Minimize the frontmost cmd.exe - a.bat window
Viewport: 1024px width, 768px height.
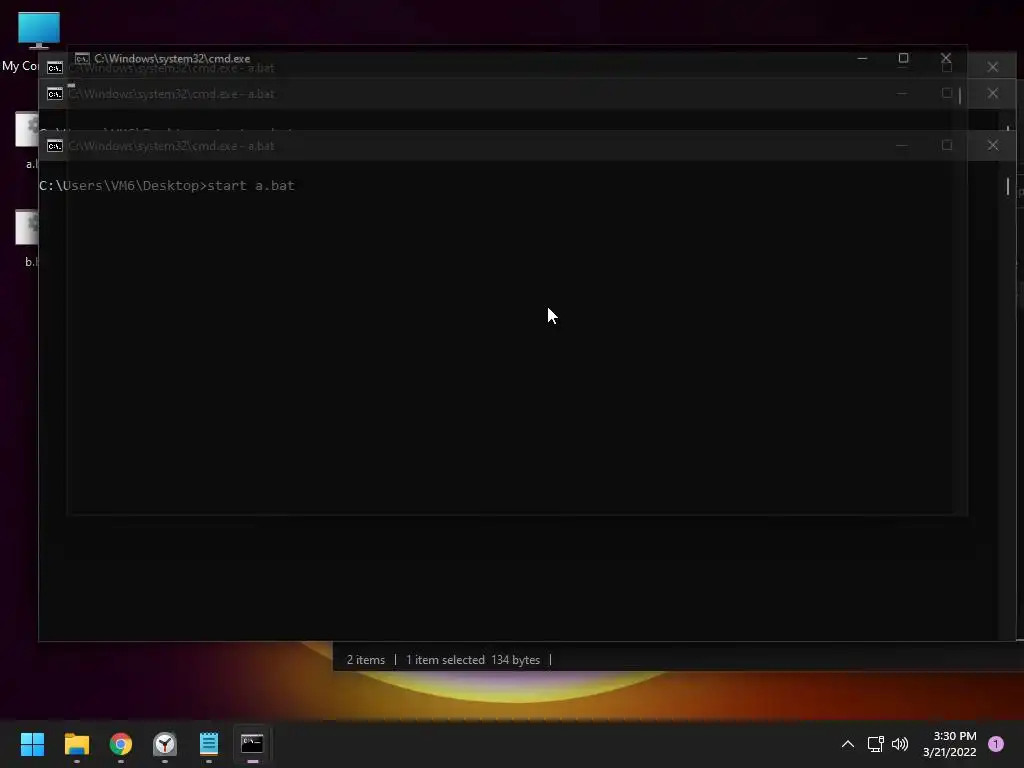coord(902,145)
